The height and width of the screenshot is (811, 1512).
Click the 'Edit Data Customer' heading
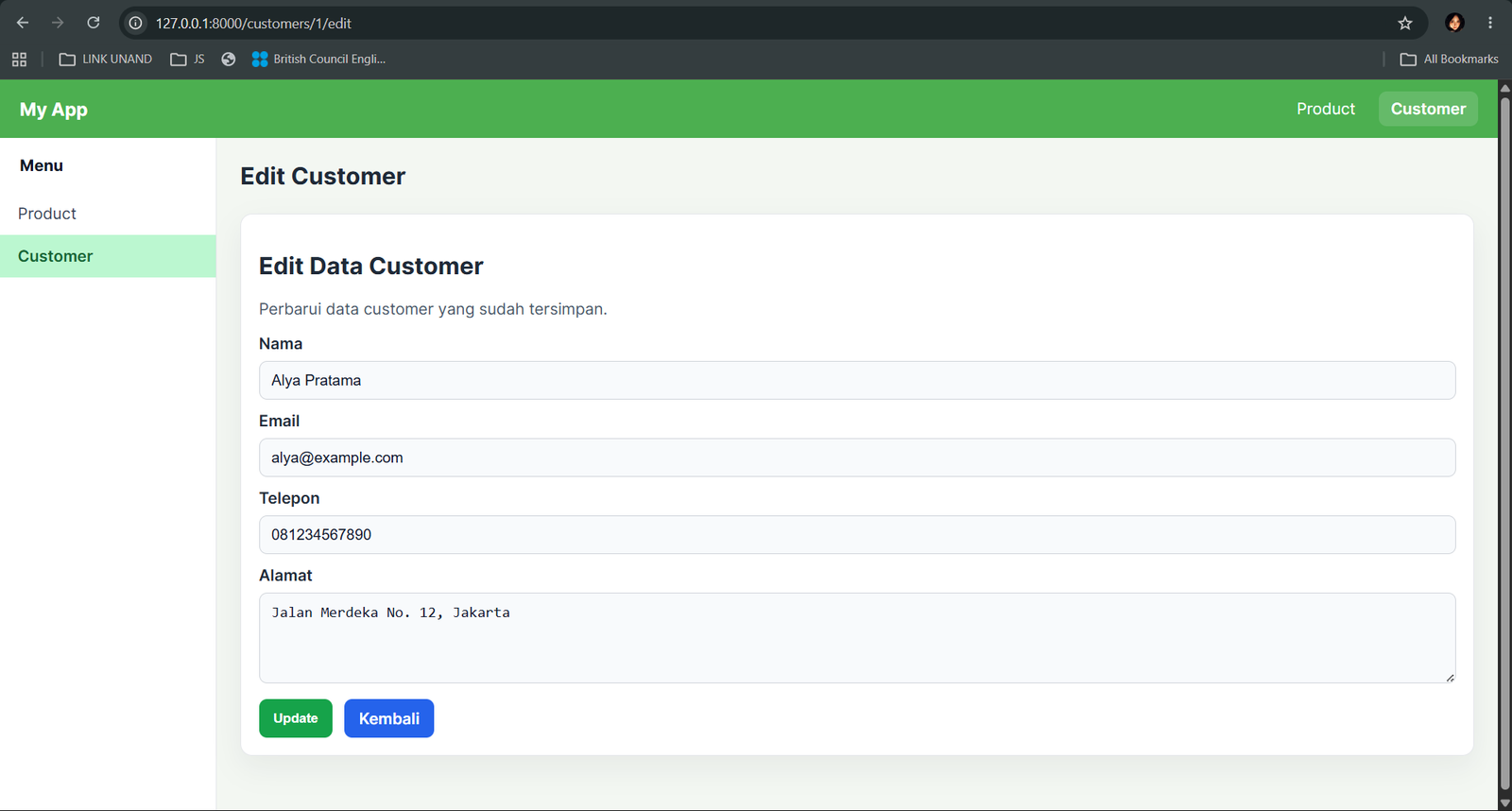[x=371, y=267]
